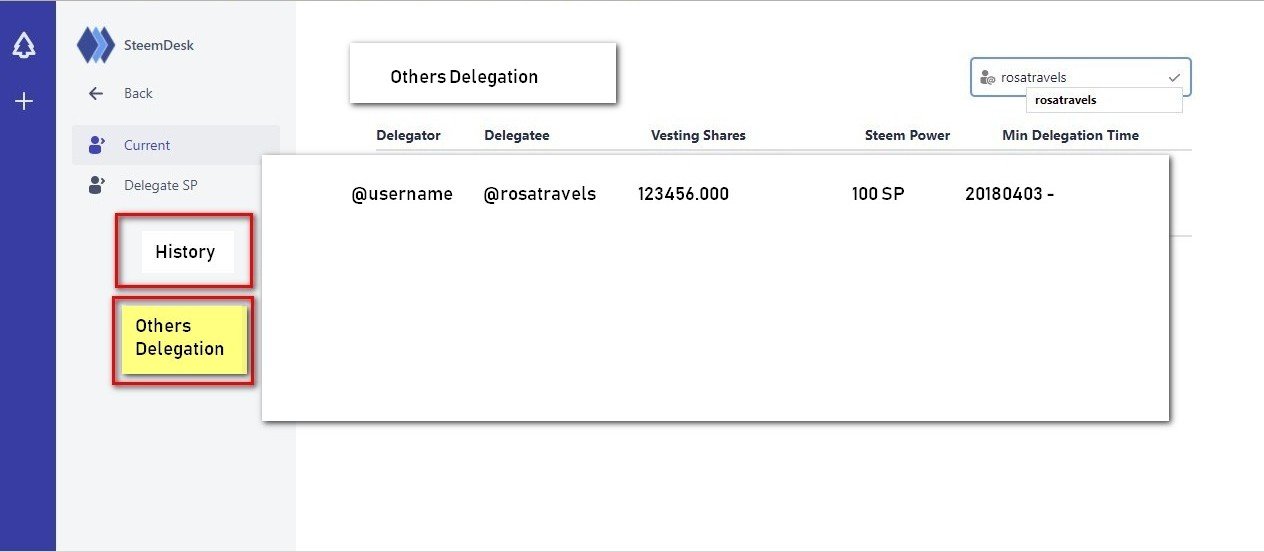
Task: Open the History section
Action: (185, 252)
